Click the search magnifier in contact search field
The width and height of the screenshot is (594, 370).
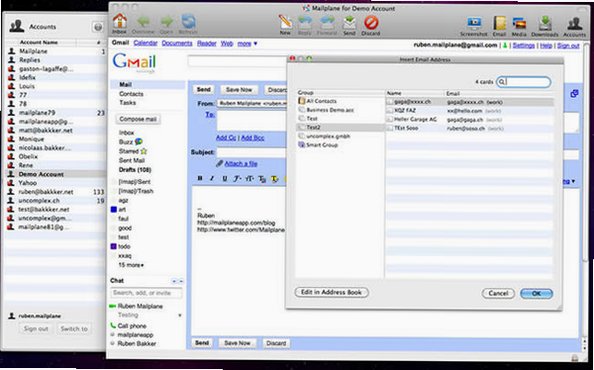coord(502,82)
